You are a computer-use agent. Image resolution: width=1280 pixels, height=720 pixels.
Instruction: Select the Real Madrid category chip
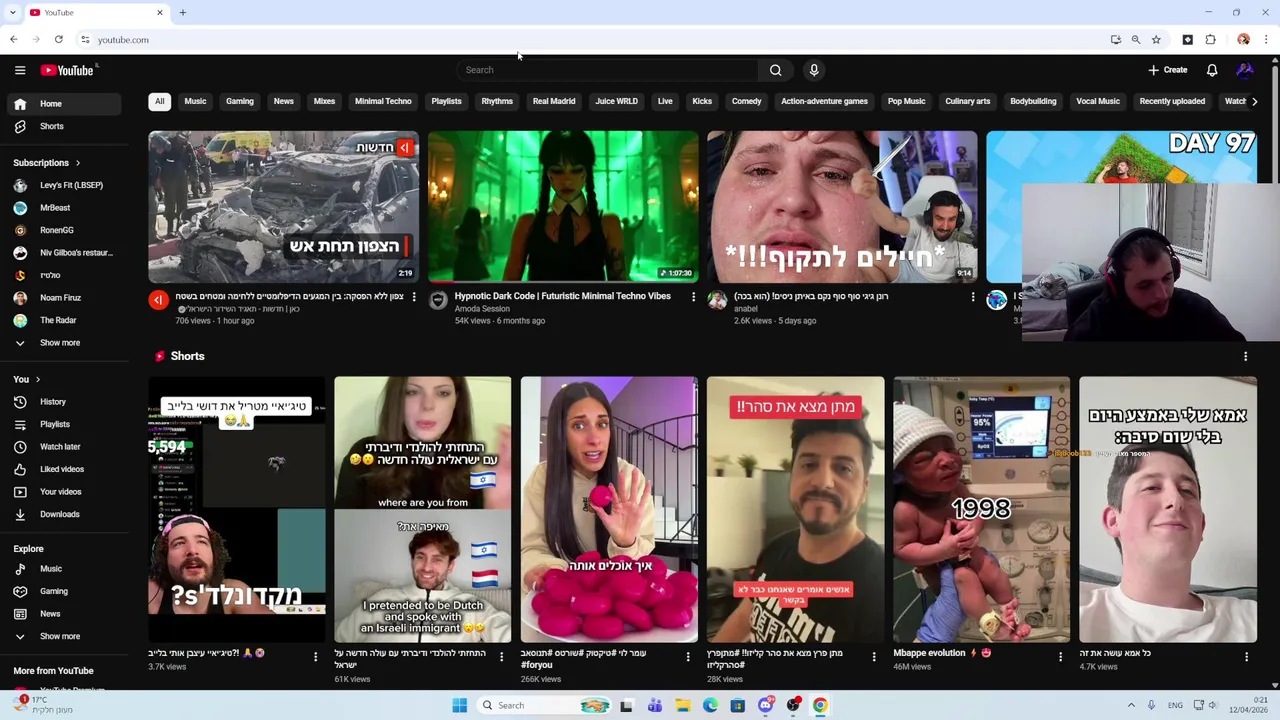click(554, 101)
